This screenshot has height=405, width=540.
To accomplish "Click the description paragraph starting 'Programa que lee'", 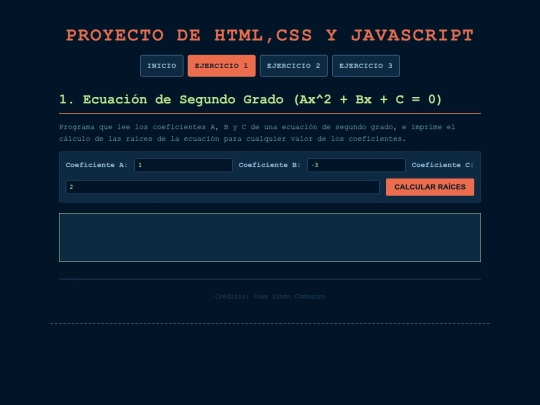I will click(257, 133).
